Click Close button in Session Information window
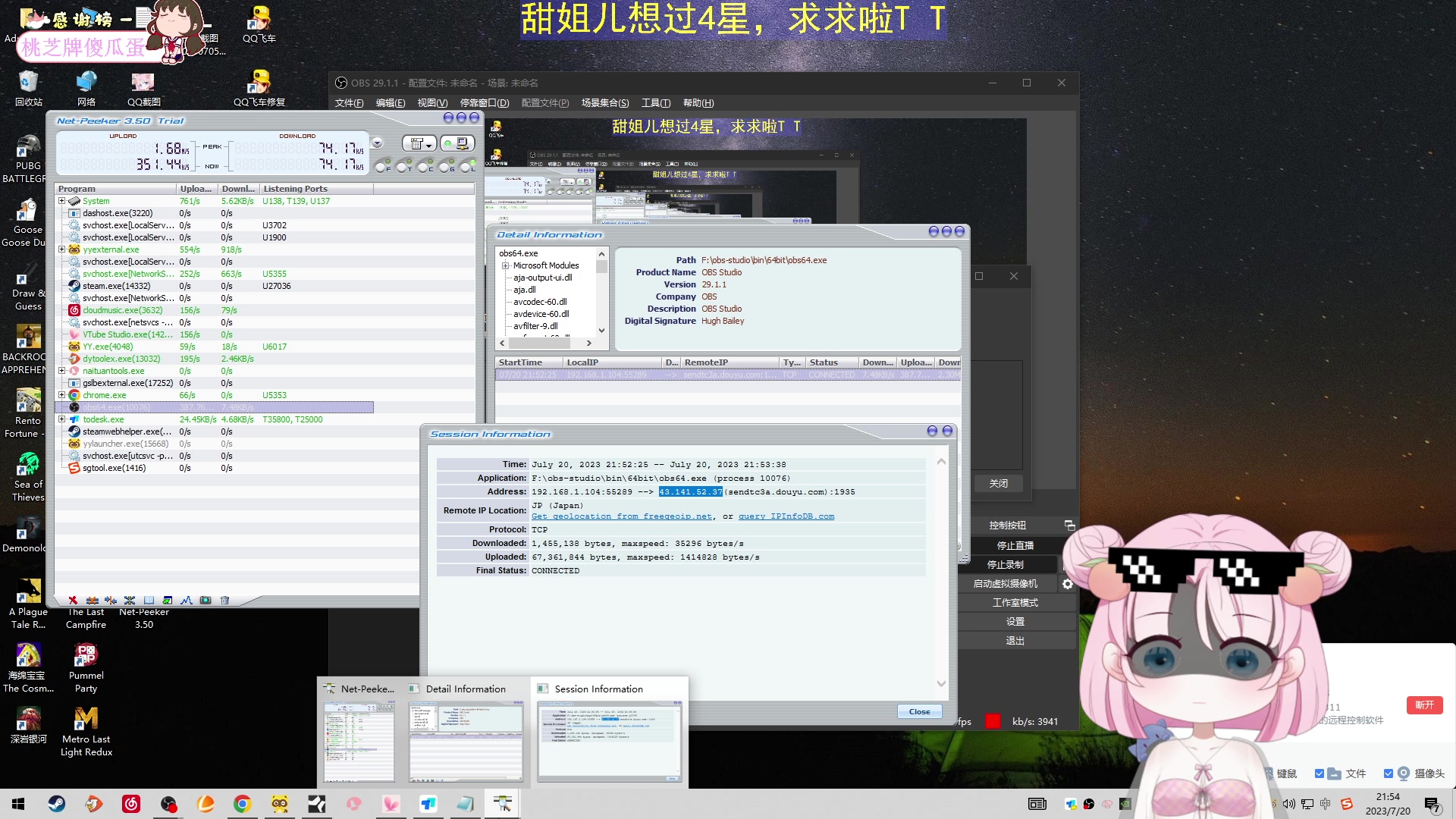This screenshot has height=819, width=1456. 919,711
